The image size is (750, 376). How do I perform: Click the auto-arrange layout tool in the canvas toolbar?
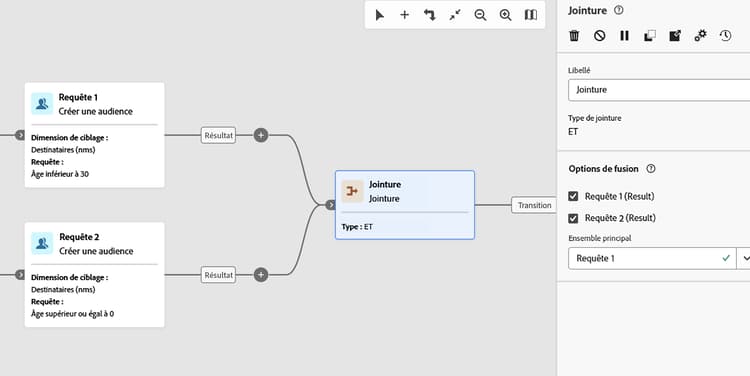(x=430, y=15)
